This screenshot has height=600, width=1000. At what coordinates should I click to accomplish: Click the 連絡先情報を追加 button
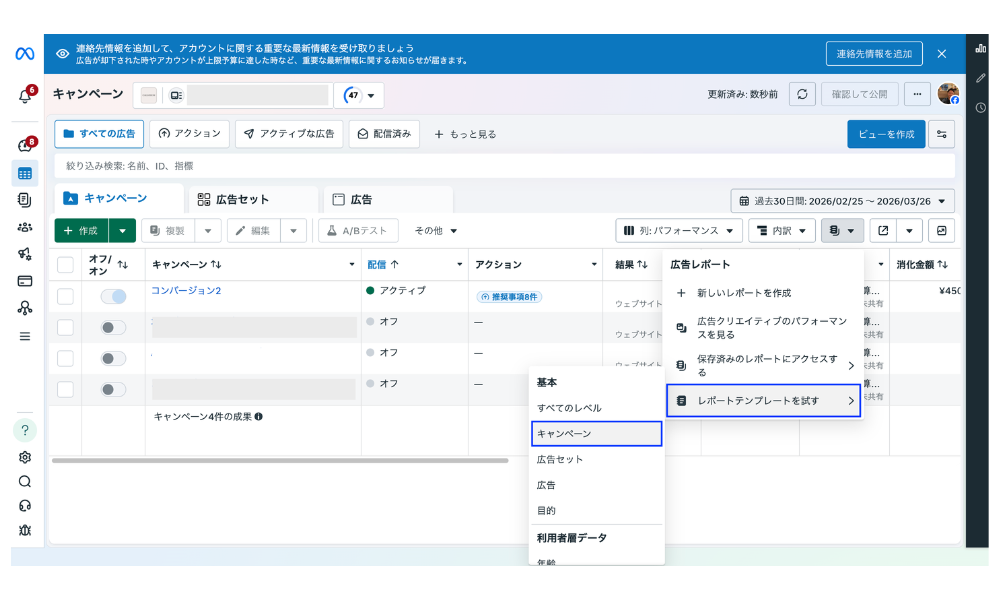coord(874,53)
